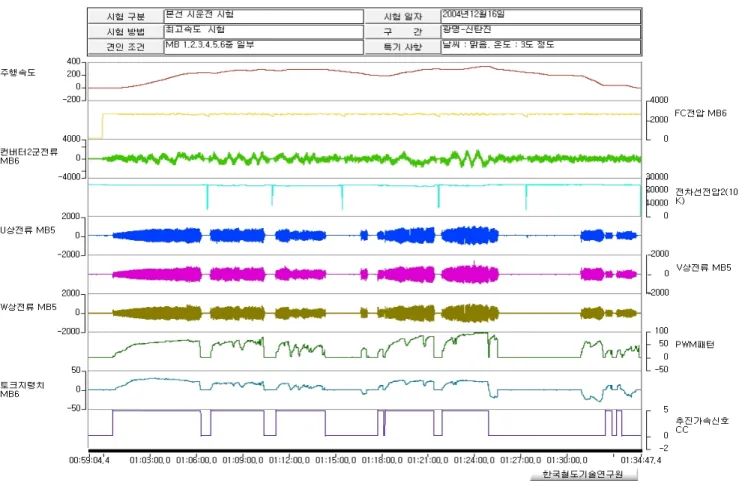Viewport: 739px width, 481px height.
Task: Click the end time 01:34:47,4 label
Action: pyautogui.click(x=640, y=460)
